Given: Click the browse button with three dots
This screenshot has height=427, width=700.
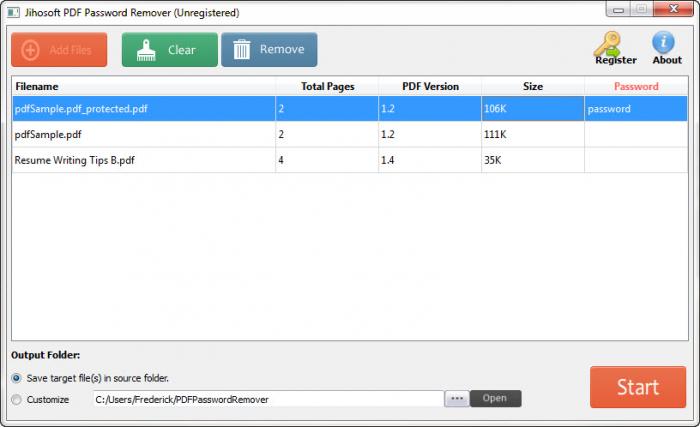Looking at the screenshot, I should (x=456, y=398).
